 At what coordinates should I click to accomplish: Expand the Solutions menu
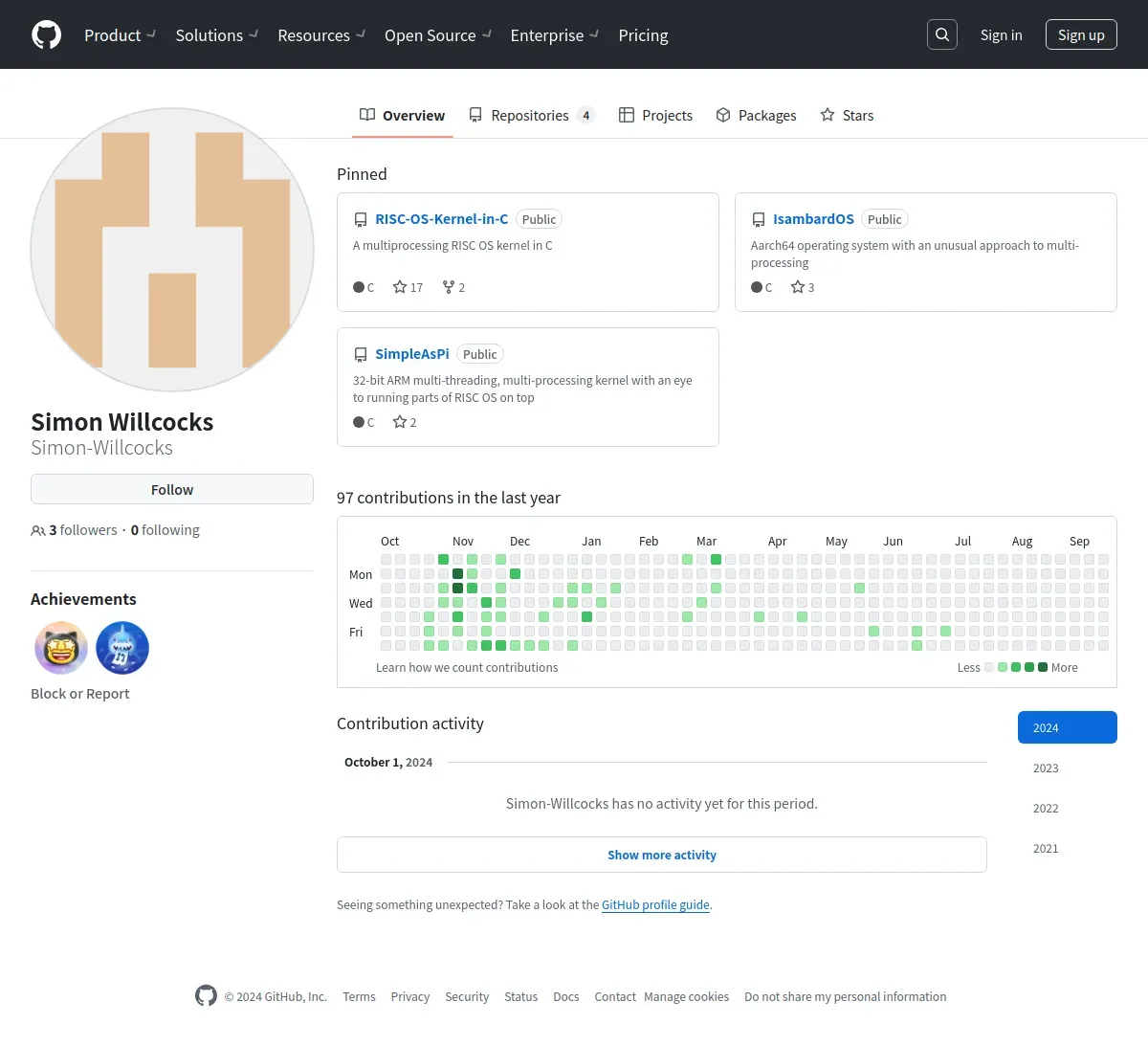217,35
